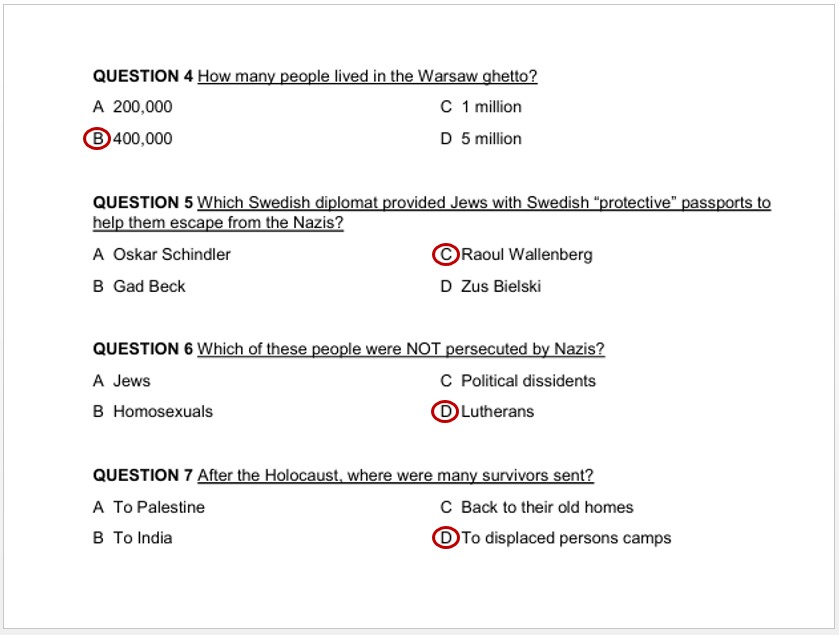Choose answer Gad Beck

coord(140,287)
